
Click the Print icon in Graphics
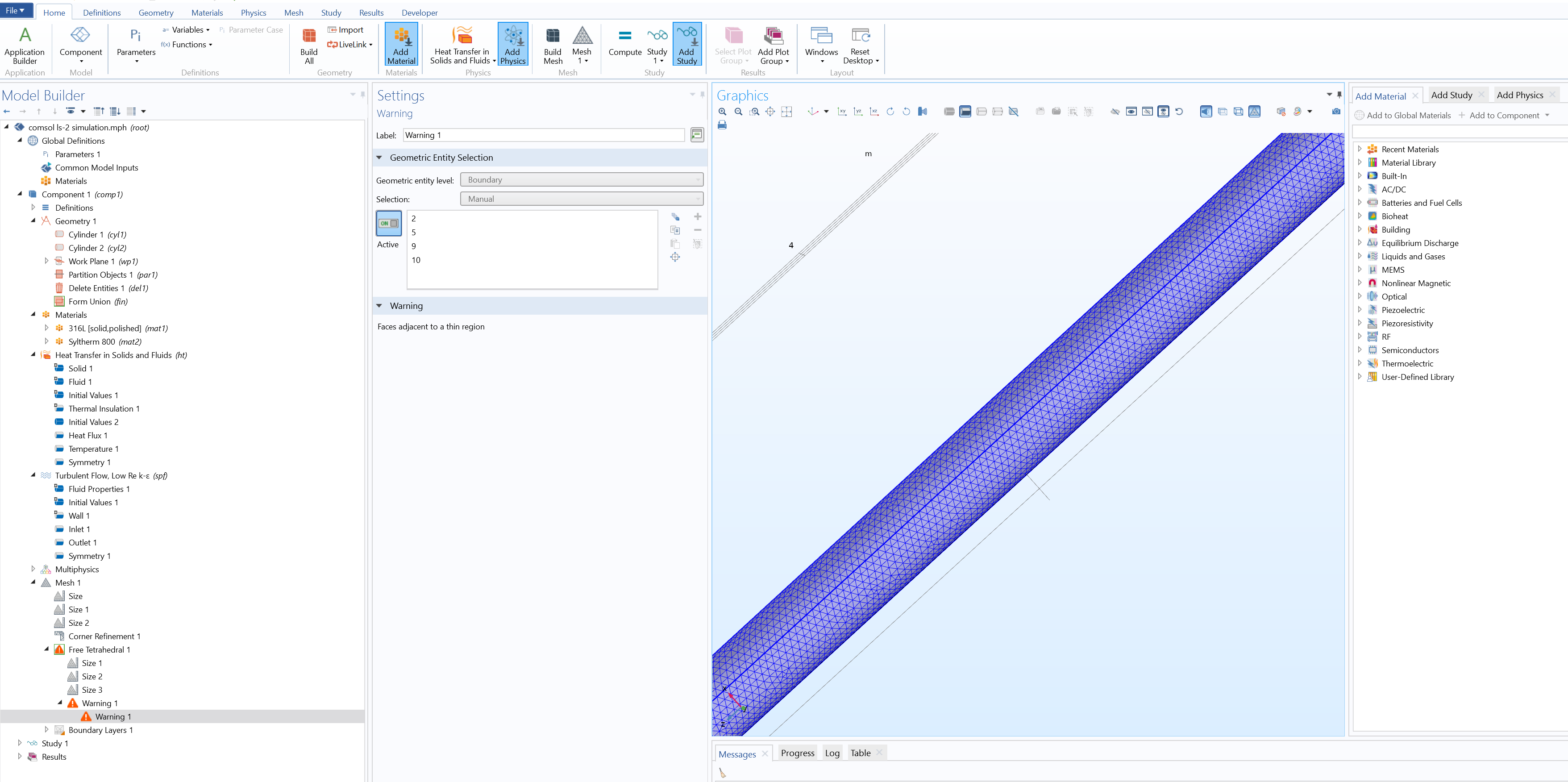coord(722,125)
